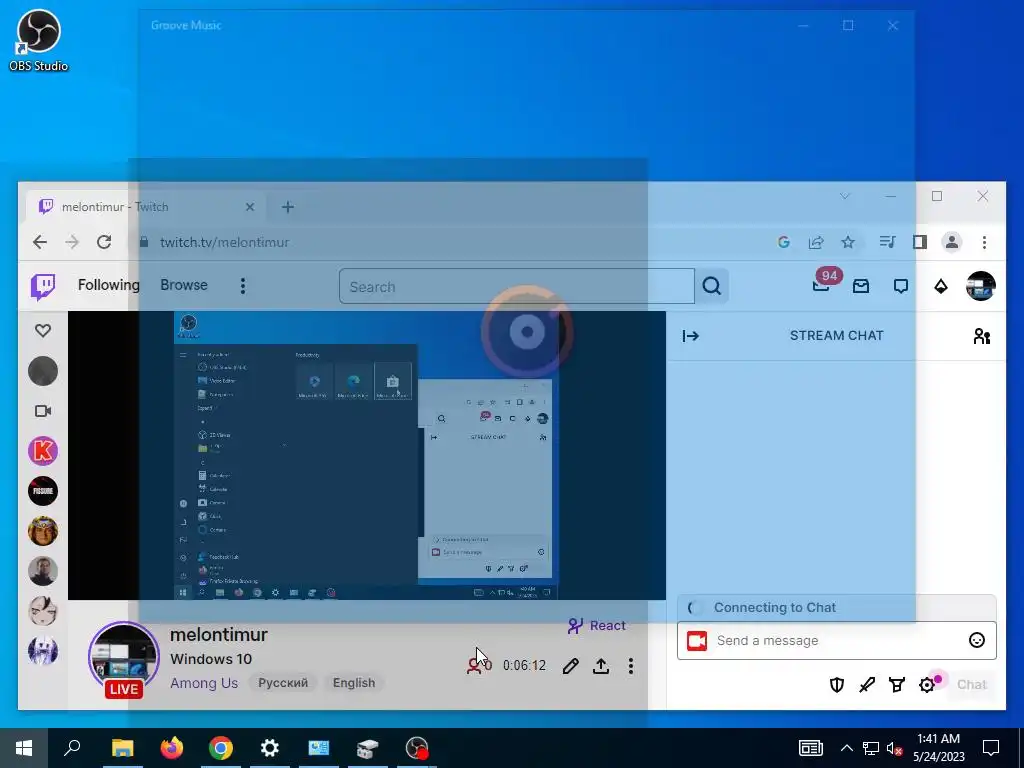Collapse the stream chat panel

point(690,336)
